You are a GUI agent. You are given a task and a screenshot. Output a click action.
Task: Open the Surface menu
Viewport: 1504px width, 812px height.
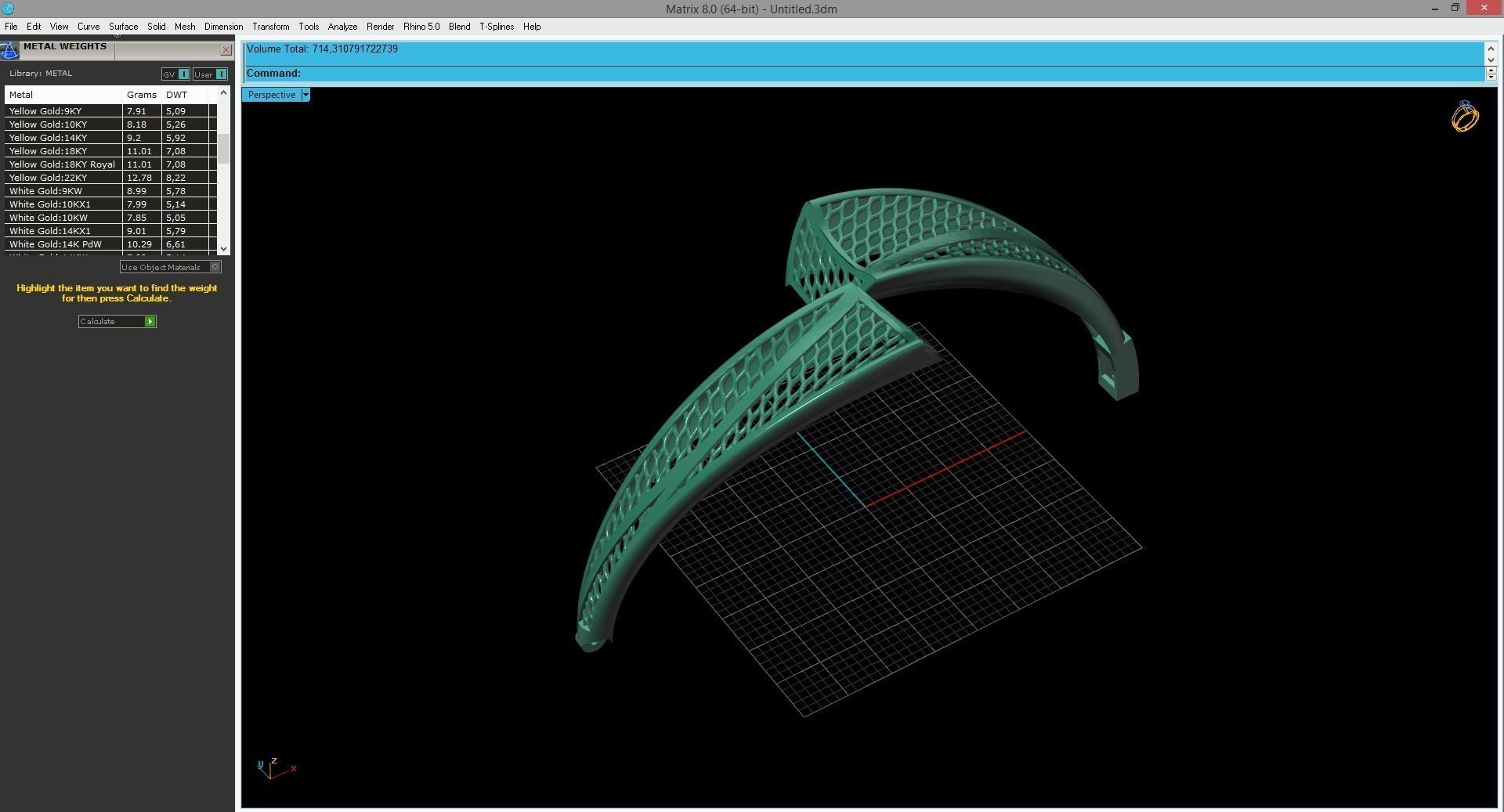click(123, 27)
